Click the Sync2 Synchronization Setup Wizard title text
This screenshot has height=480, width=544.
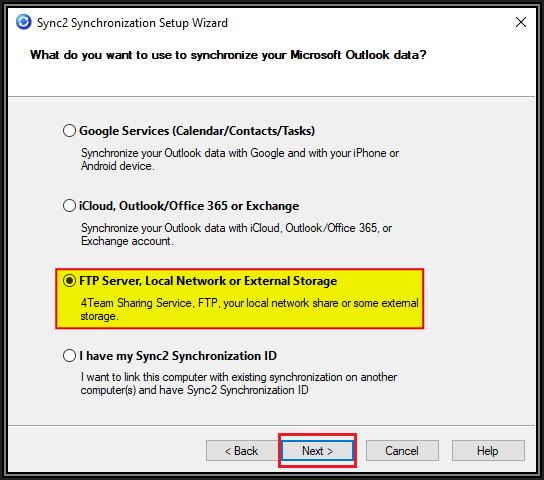132,23
